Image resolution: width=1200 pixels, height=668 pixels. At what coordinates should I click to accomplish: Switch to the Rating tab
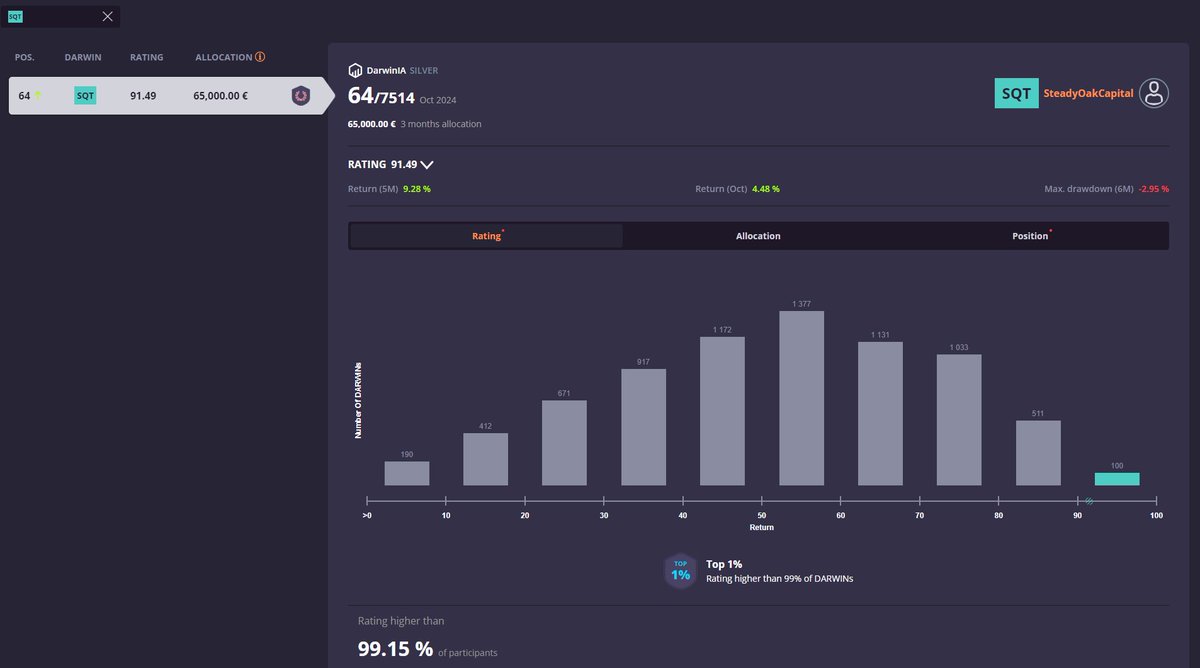tap(487, 236)
